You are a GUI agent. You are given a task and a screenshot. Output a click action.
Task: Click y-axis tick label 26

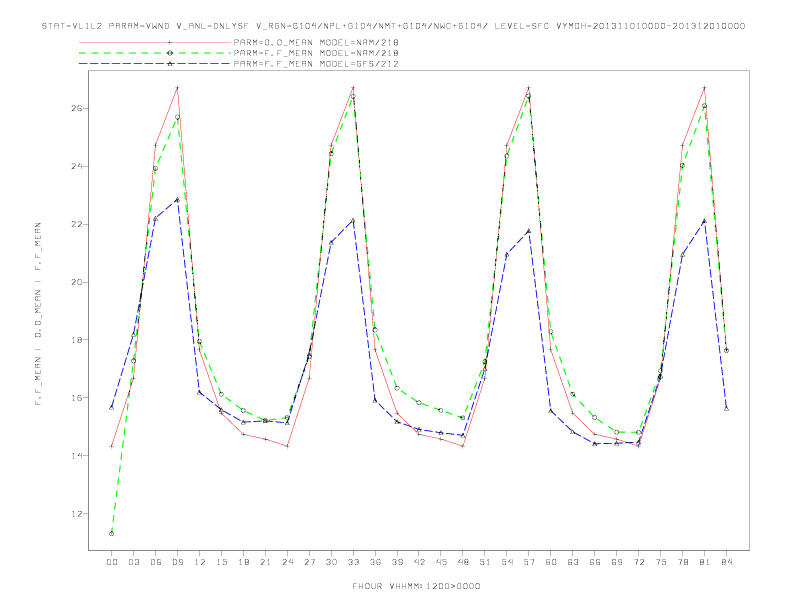tap(76, 109)
